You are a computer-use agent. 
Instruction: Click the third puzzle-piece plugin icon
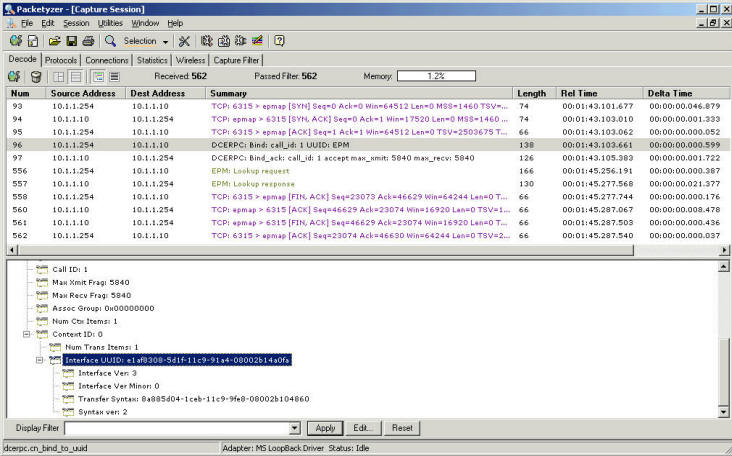pos(240,41)
